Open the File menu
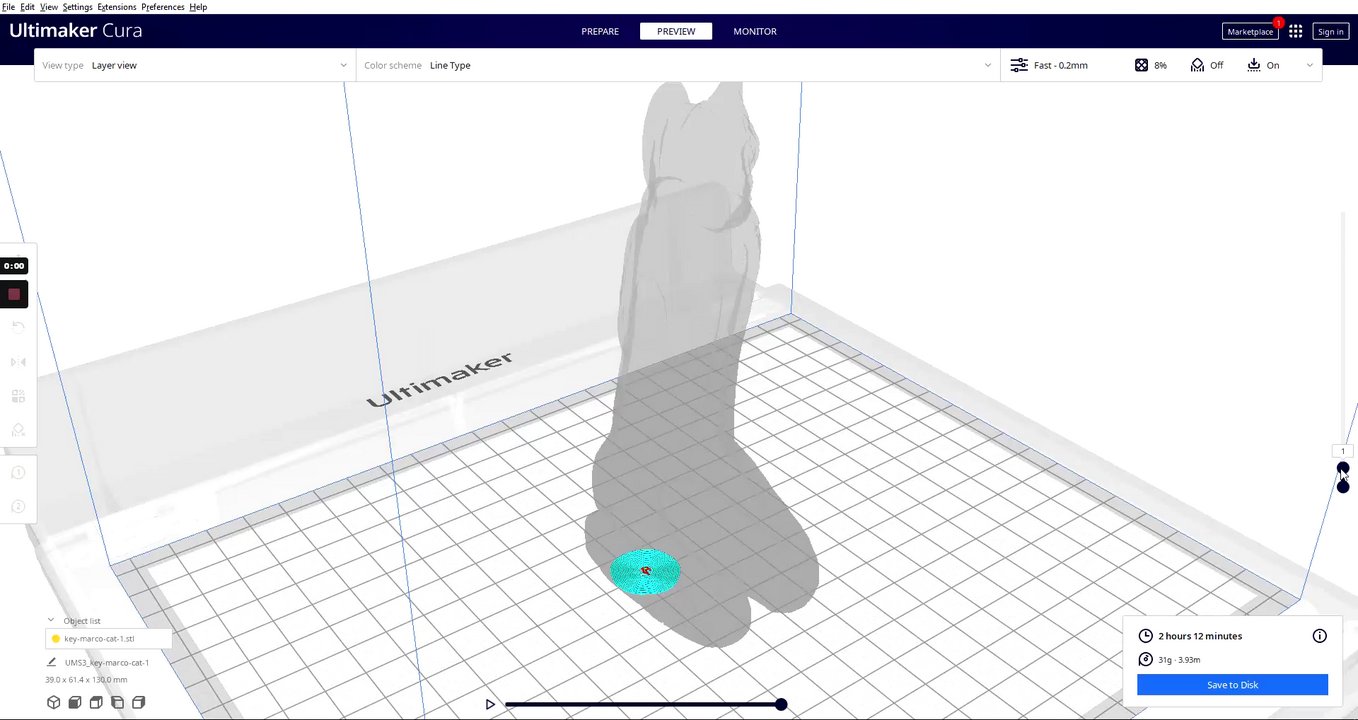Image resolution: width=1358 pixels, height=720 pixels. pyautogui.click(x=8, y=7)
